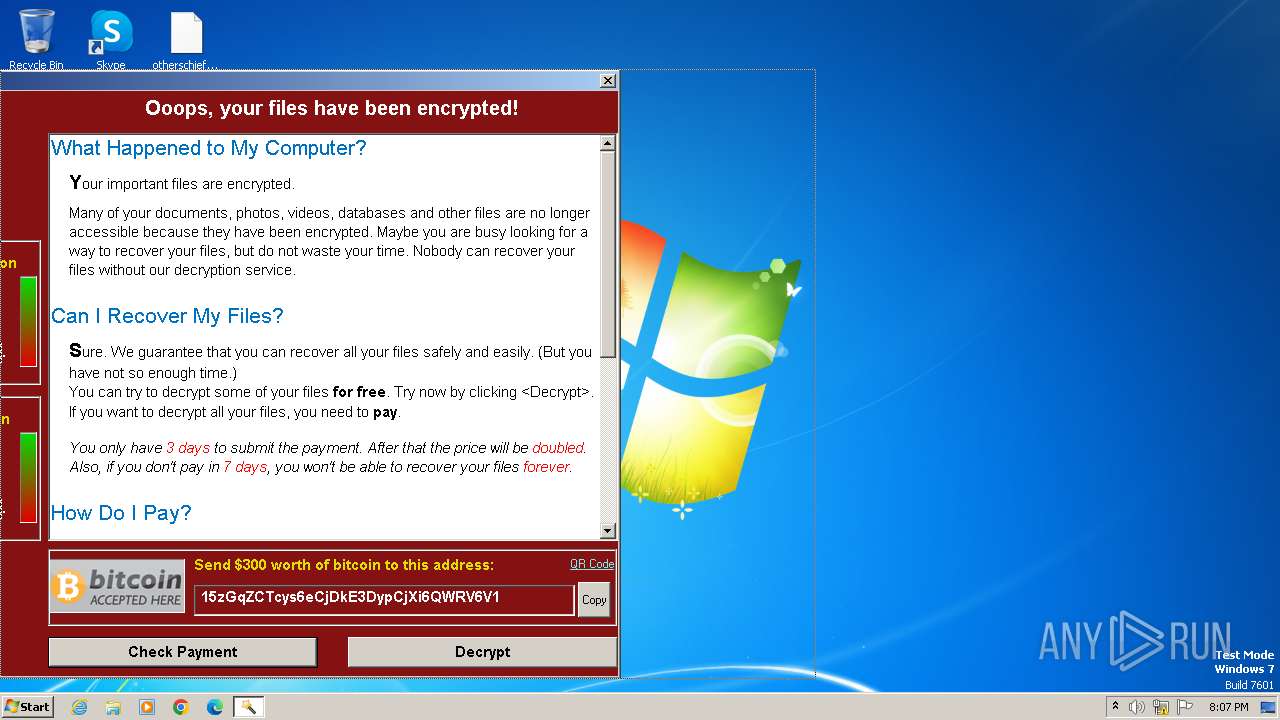Open Windows Explorer folder in the taskbar
Screen dimensions: 1280x720
pos(113,707)
